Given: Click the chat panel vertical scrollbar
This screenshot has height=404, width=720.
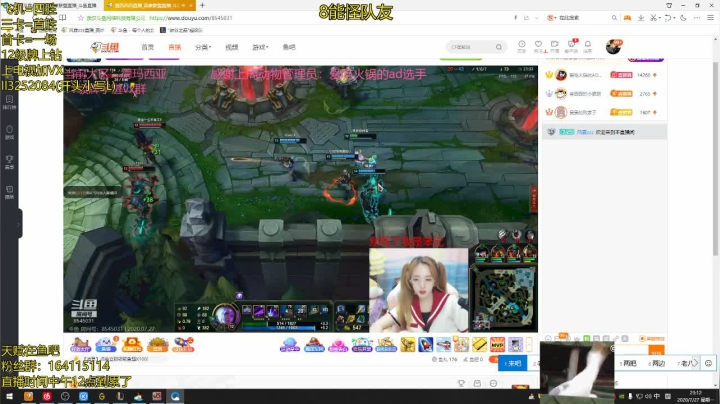Looking at the screenshot, I should [715, 158].
